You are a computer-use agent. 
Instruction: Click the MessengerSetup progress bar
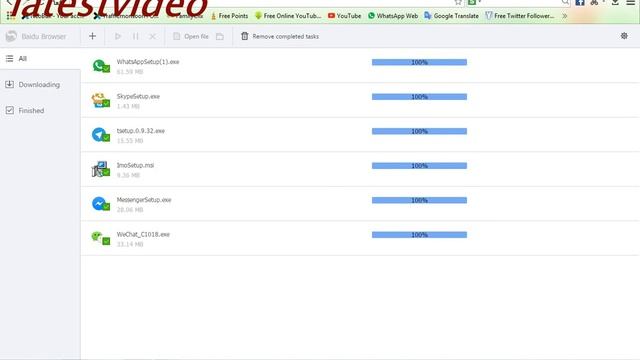pos(419,200)
